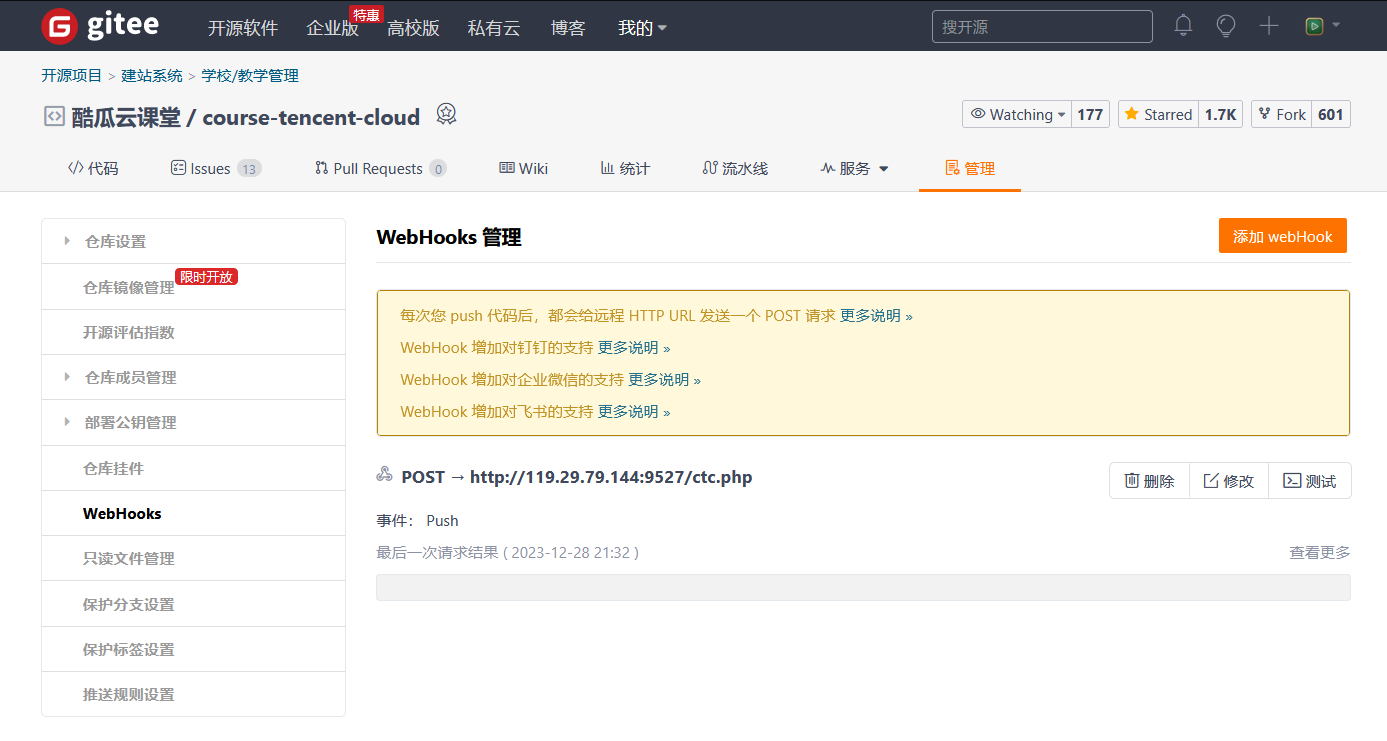Open the 流水线 tab
Image resolution: width=1387 pixels, height=741 pixels.
coord(735,168)
